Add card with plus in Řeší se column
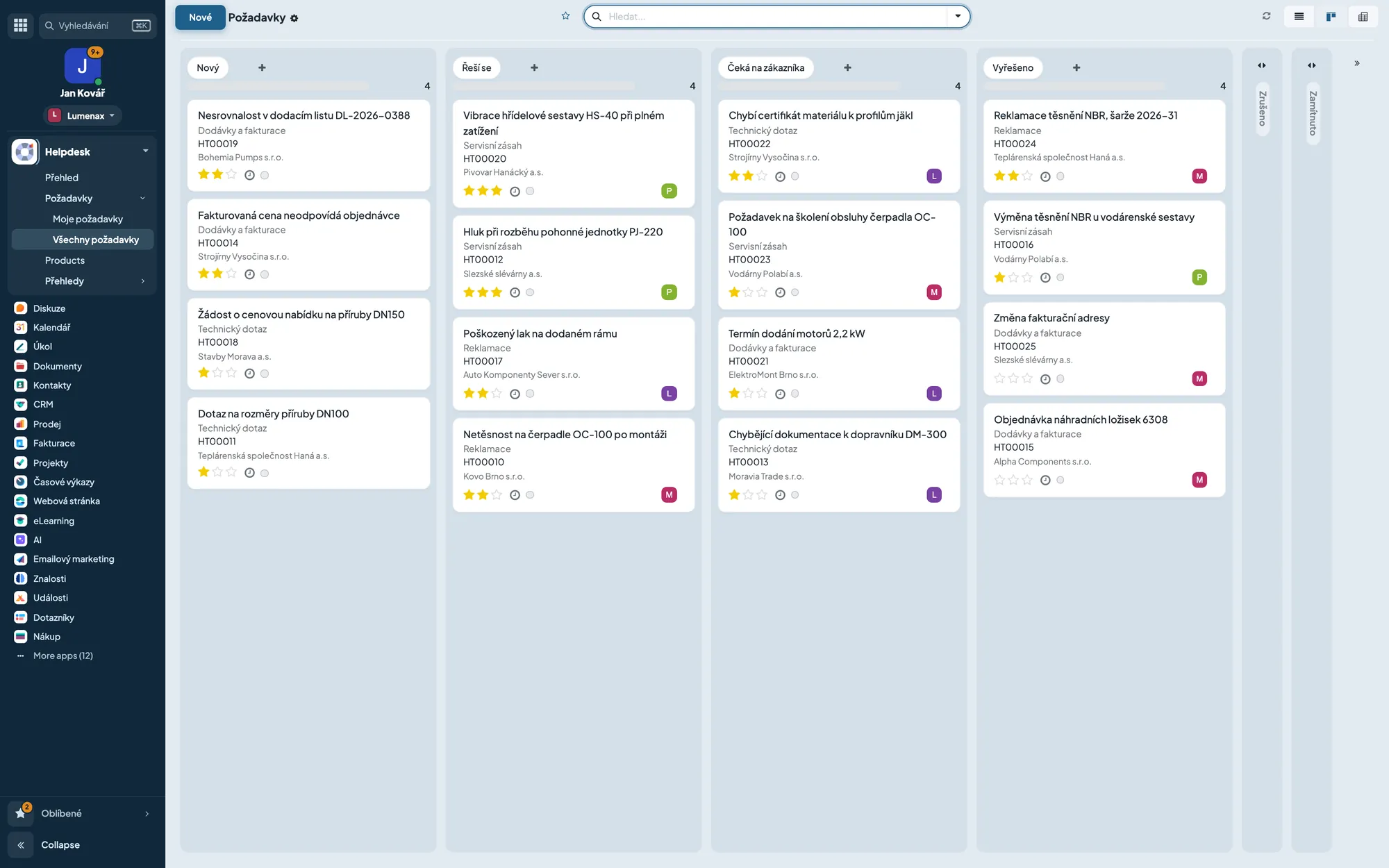This screenshot has width=1389, height=868. click(x=534, y=67)
